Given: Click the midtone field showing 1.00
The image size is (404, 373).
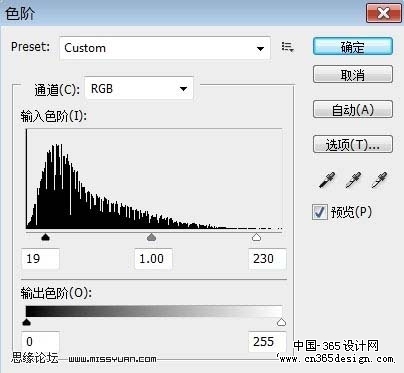Looking at the screenshot, I should (x=153, y=259).
